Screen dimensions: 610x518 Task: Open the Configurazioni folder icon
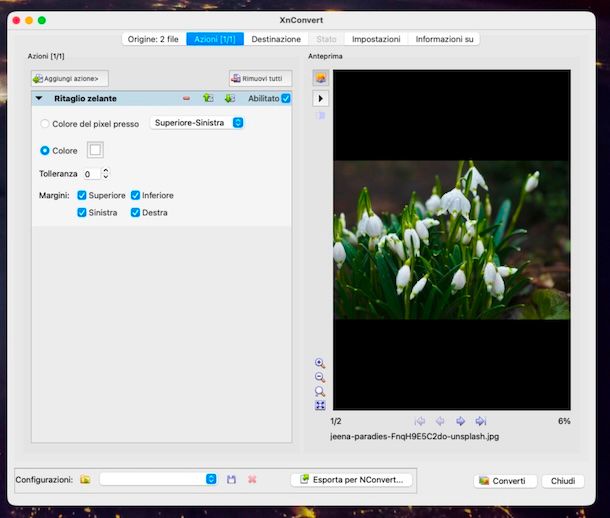click(85, 480)
